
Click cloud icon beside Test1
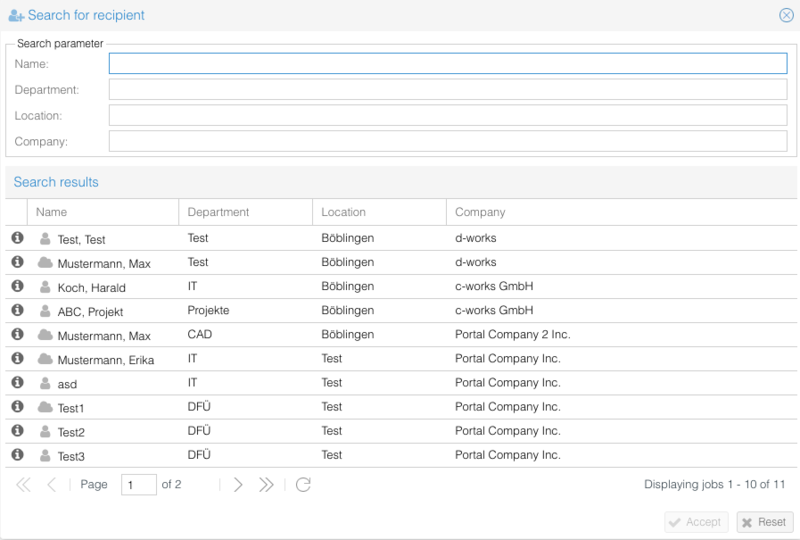tap(45, 407)
